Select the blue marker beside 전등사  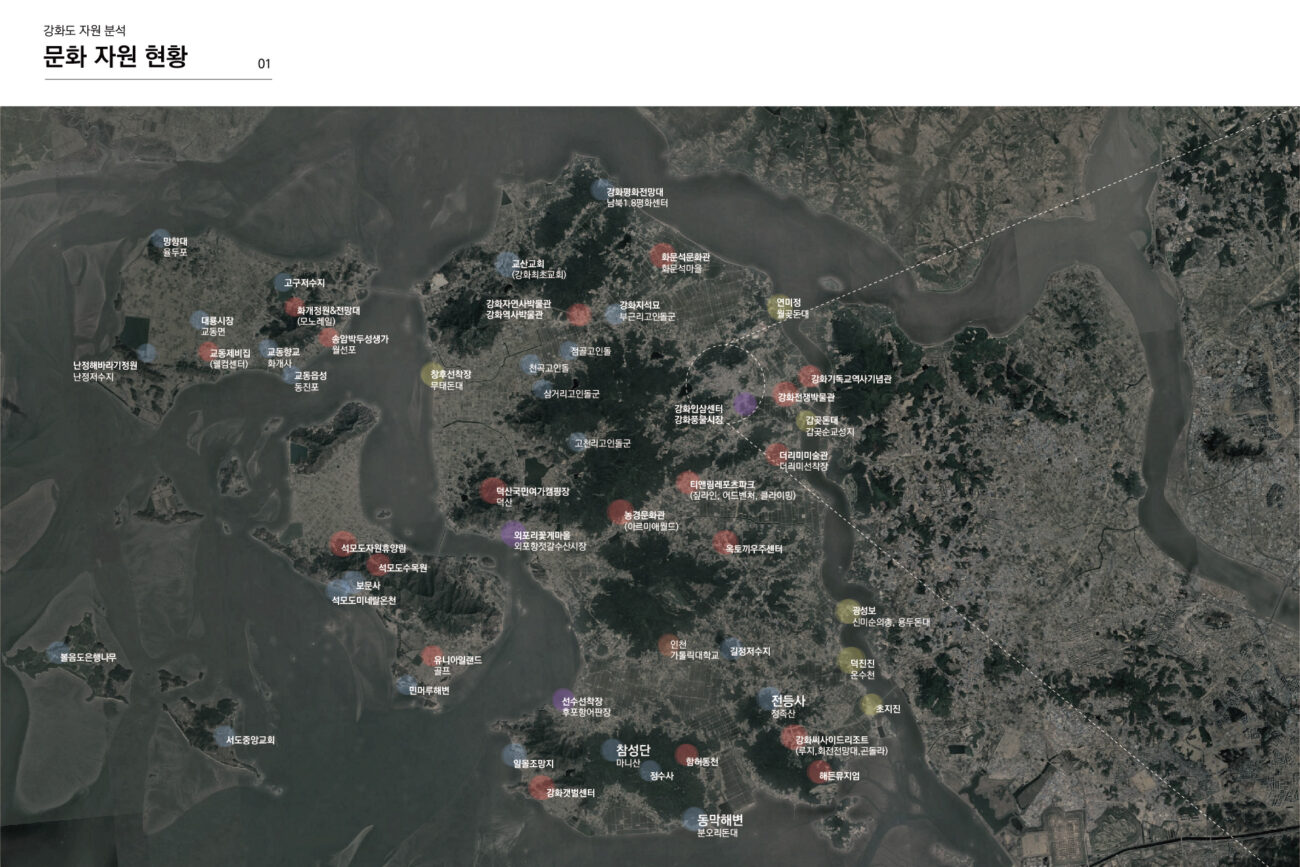point(768,699)
